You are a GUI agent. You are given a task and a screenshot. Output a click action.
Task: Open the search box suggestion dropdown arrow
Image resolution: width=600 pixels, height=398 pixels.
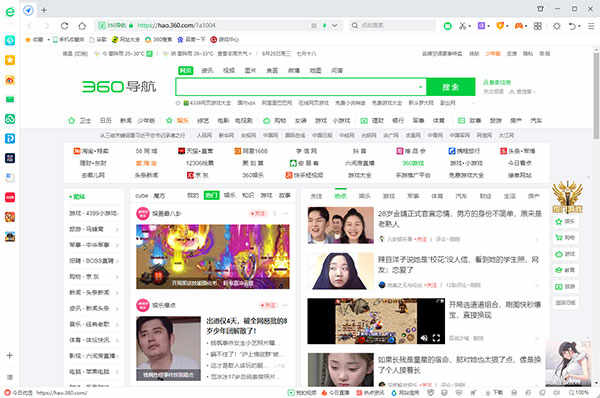tap(420, 87)
